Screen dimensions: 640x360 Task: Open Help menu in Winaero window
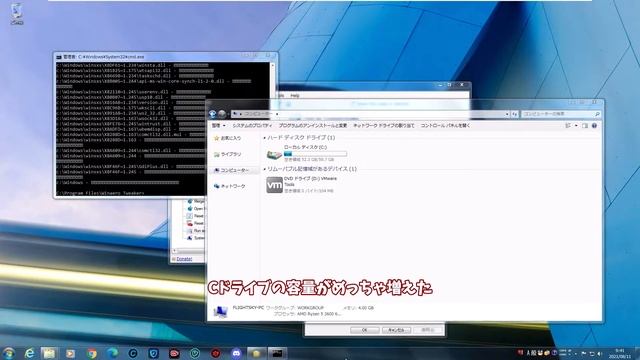[295, 96]
